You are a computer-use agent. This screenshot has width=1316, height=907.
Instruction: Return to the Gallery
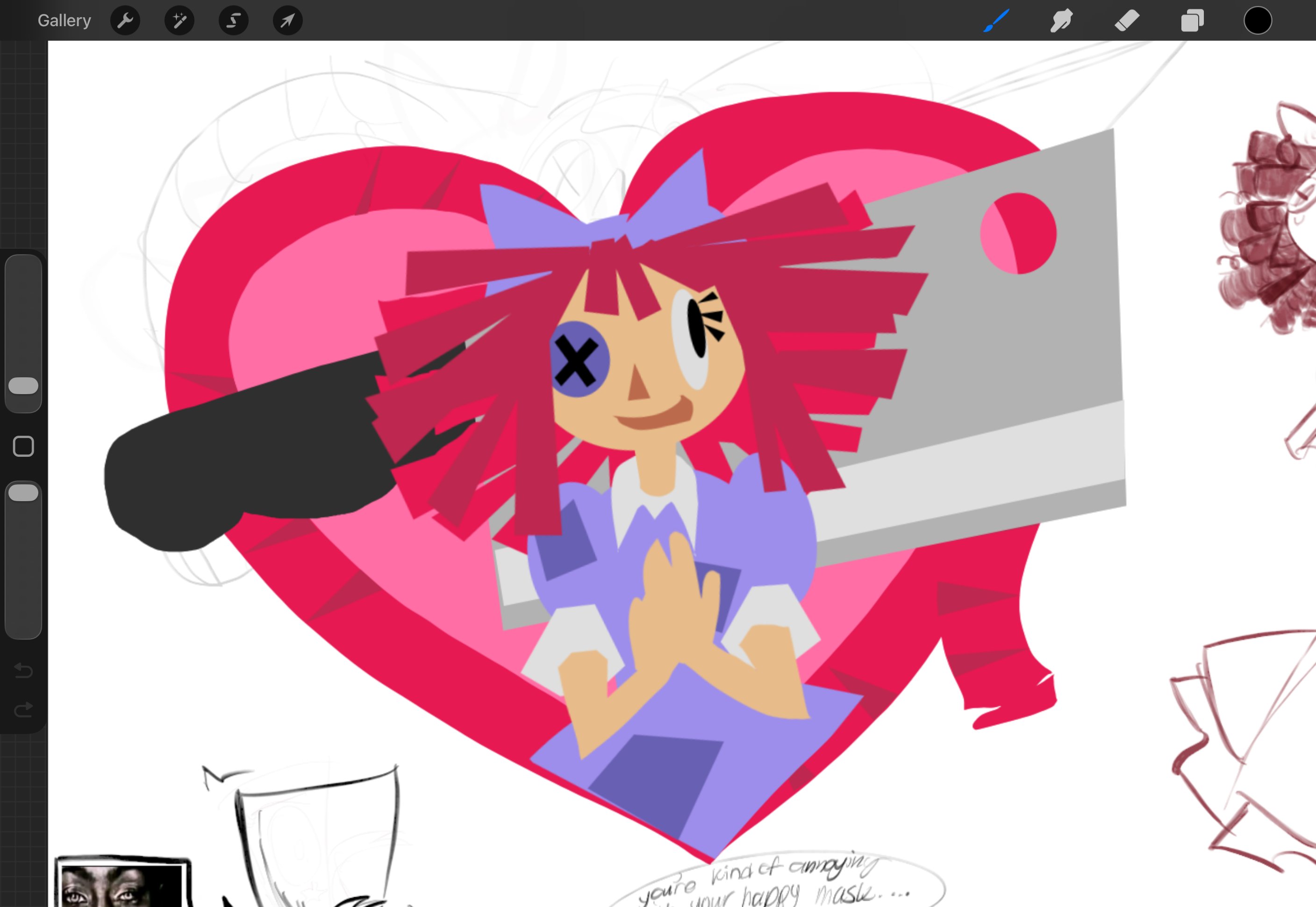64,21
